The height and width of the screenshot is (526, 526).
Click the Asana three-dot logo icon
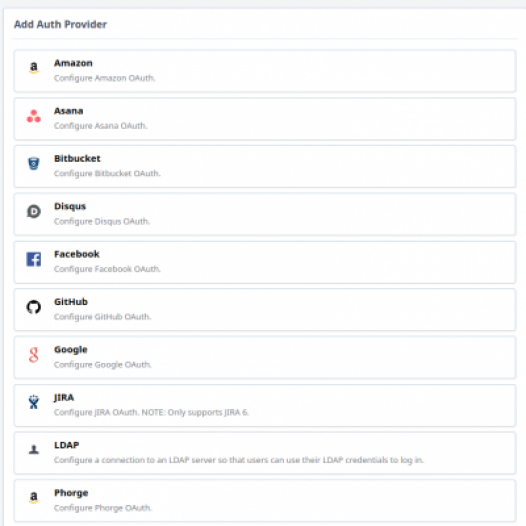coord(34,116)
